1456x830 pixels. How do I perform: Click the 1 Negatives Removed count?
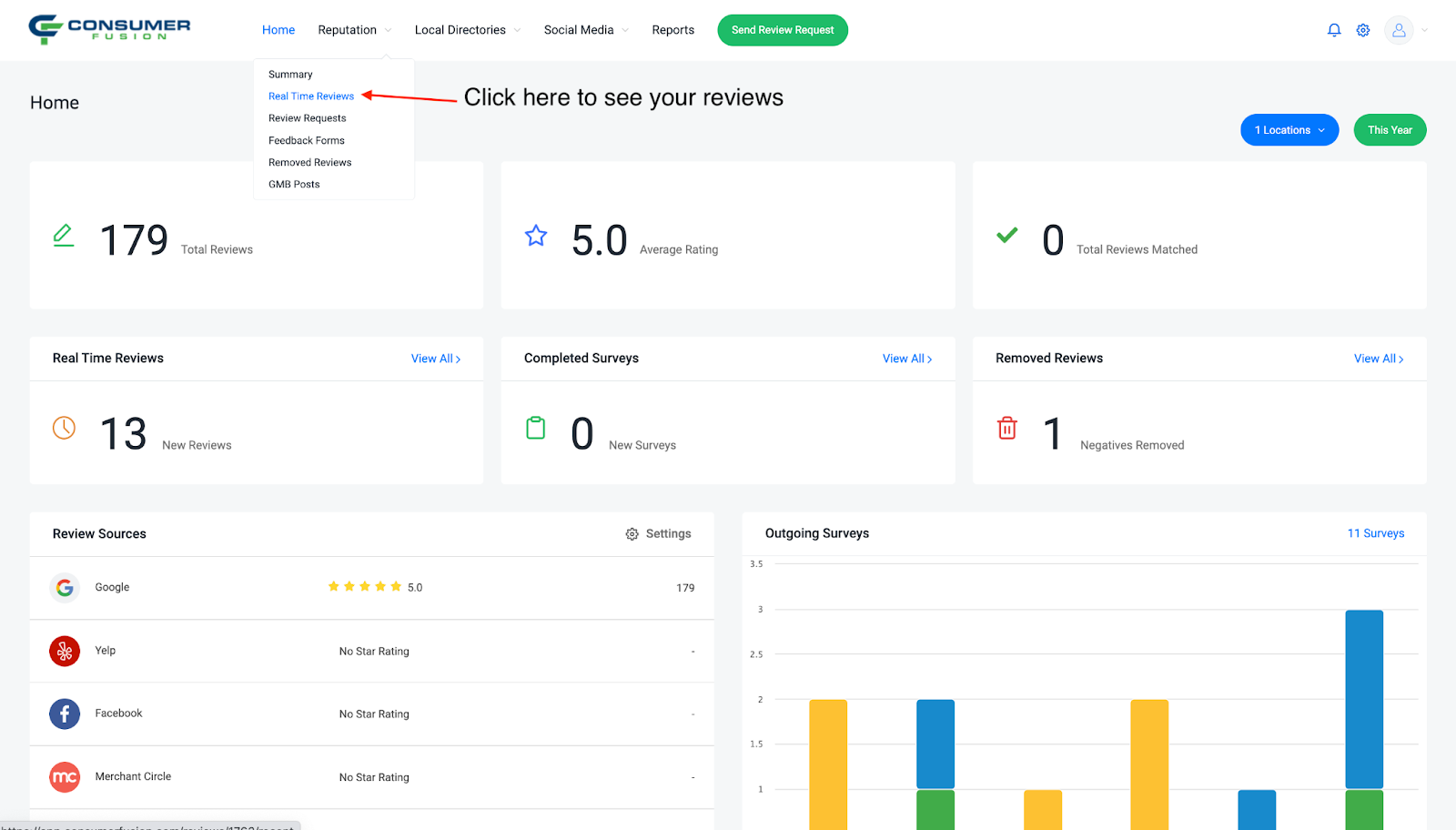[x=1053, y=434]
